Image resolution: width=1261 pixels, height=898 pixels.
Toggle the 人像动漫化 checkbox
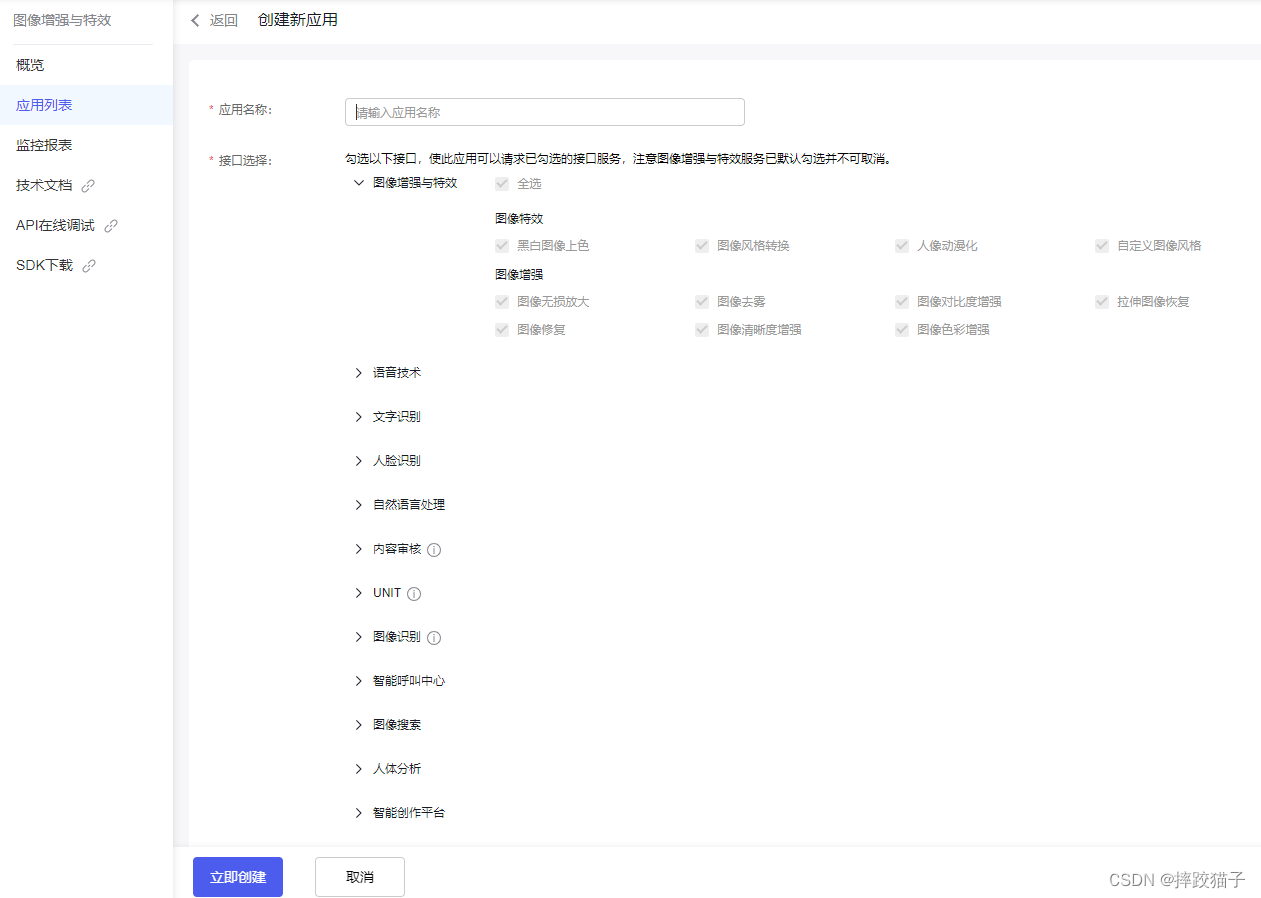pos(902,246)
